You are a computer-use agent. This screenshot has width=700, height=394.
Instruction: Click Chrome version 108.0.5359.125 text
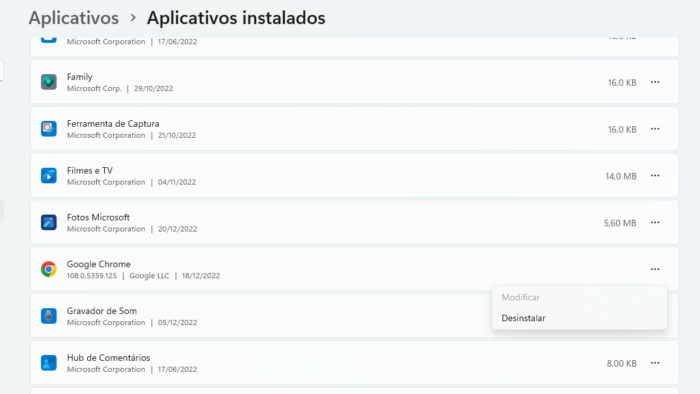click(92, 276)
